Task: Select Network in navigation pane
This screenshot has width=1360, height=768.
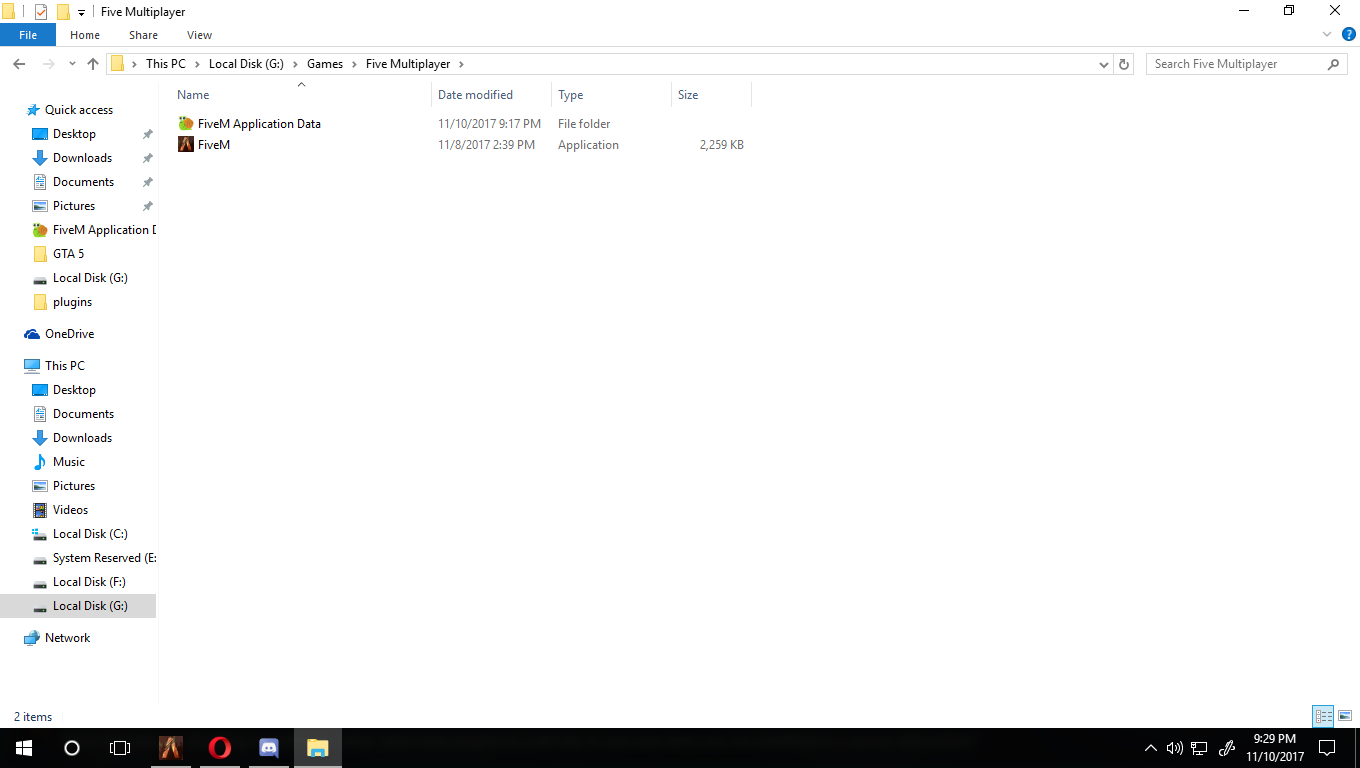Action: click(67, 638)
